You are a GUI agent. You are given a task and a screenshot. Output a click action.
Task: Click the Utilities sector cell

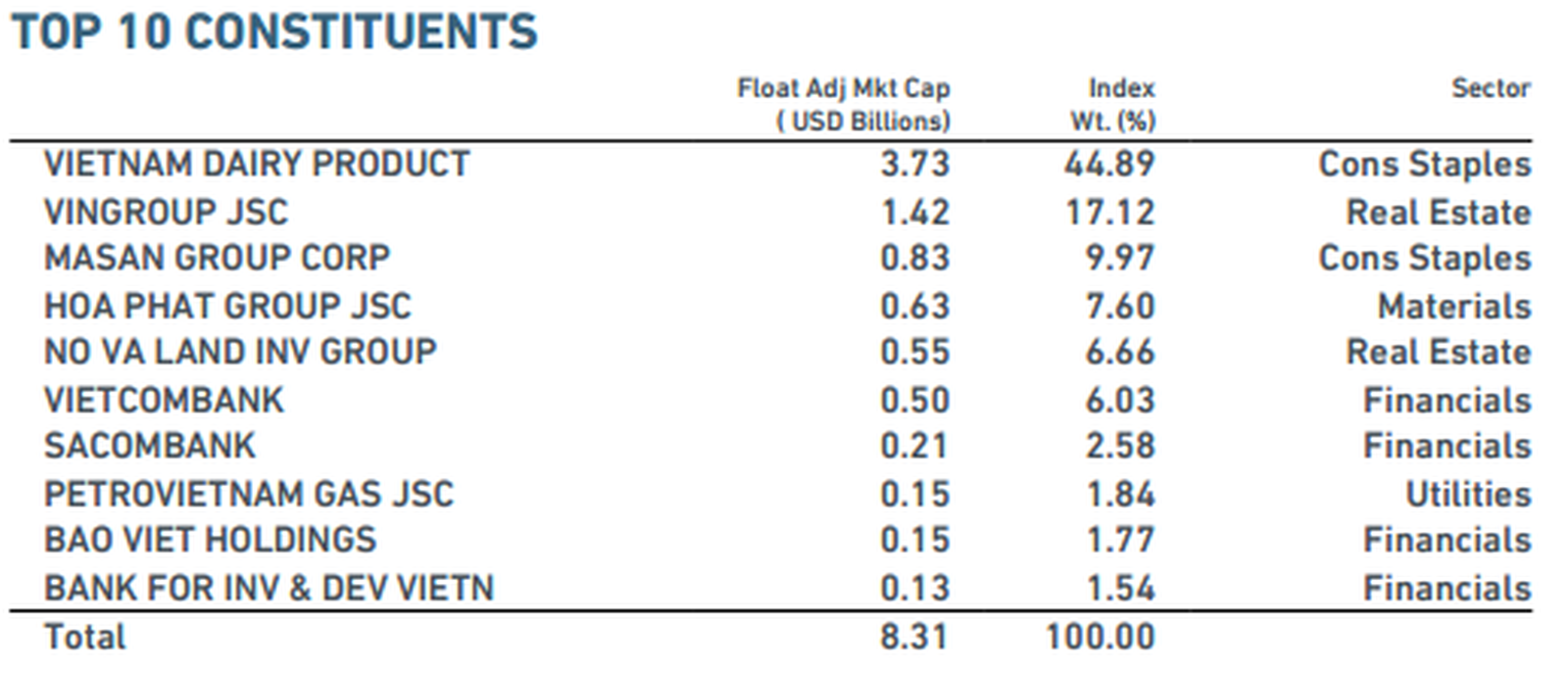coord(1467,494)
